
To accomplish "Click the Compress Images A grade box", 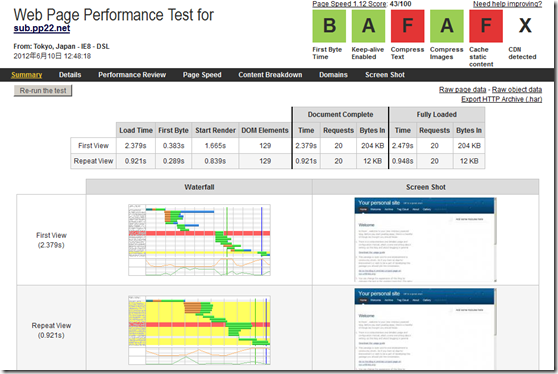I will click(447, 26).
